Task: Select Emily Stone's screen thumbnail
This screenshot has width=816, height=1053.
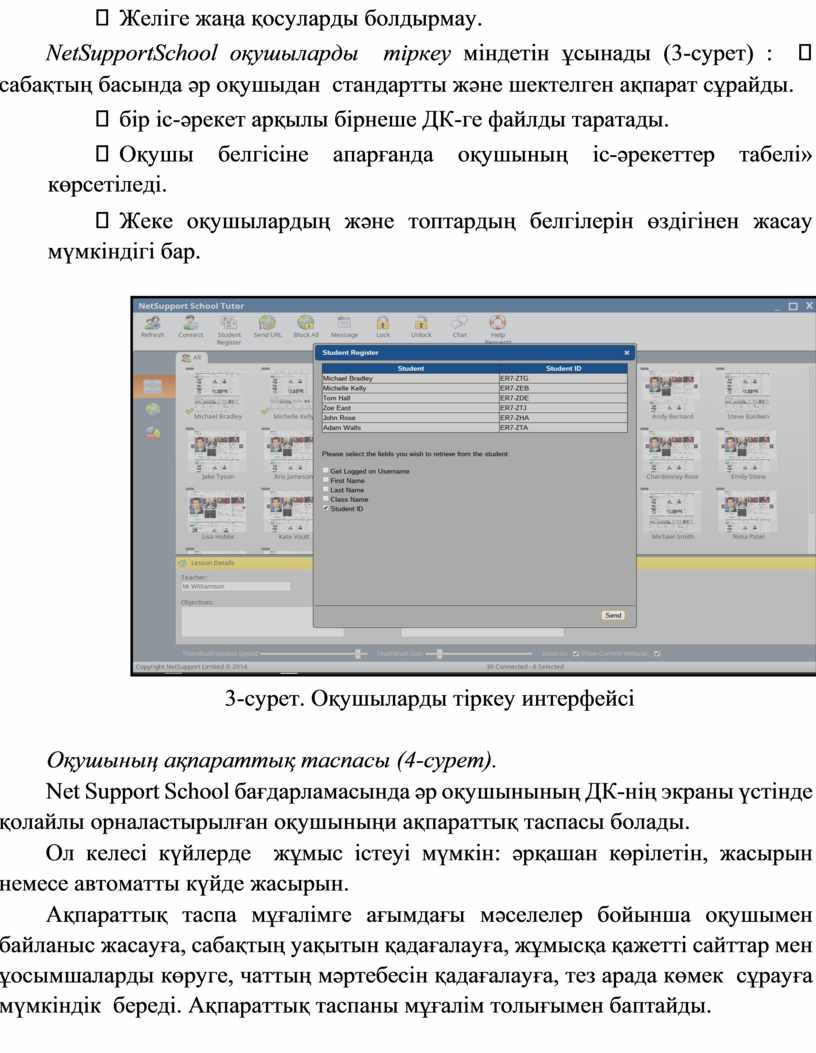Action: click(747, 451)
